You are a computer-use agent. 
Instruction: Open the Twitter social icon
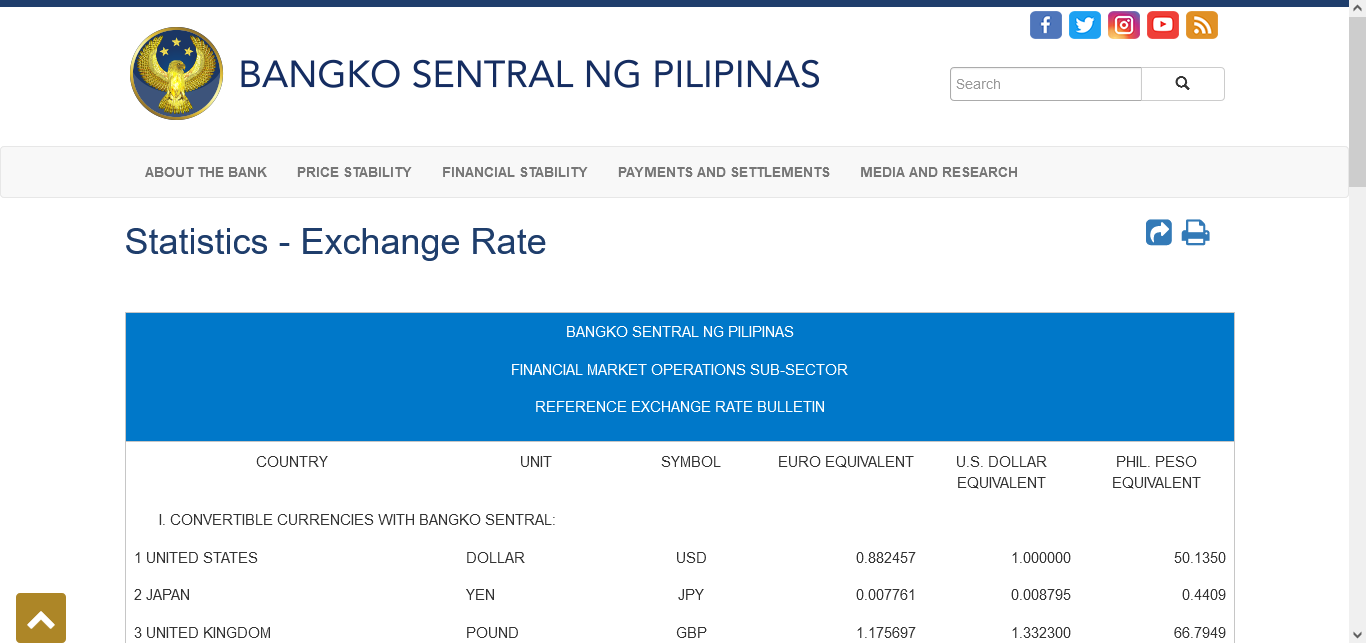click(1084, 25)
